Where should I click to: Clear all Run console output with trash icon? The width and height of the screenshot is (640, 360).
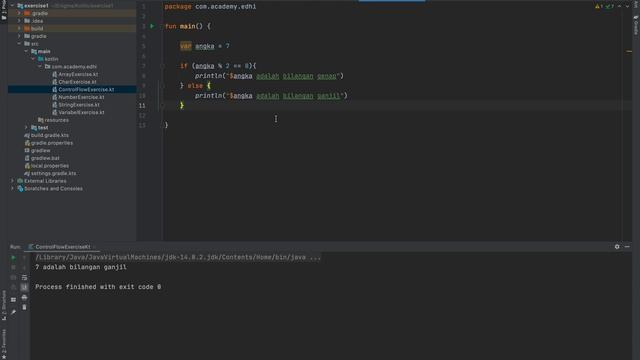tap(24, 307)
